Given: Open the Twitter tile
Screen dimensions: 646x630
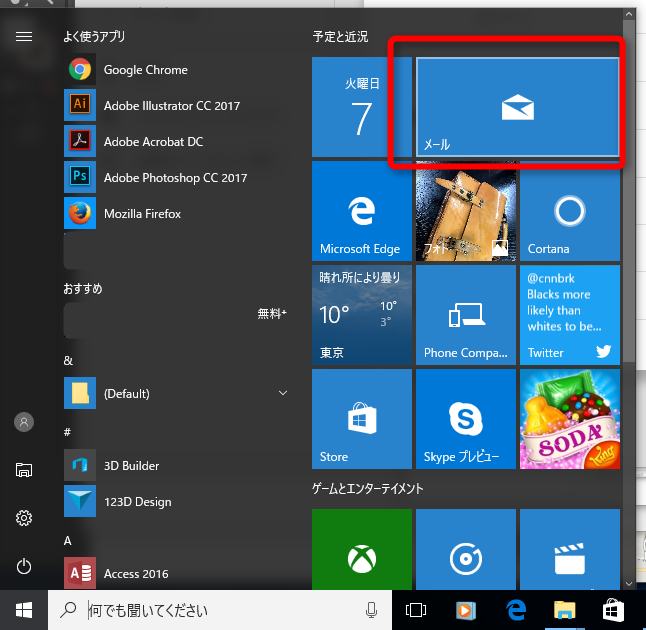Looking at the screenshot, I should [570, 315].
